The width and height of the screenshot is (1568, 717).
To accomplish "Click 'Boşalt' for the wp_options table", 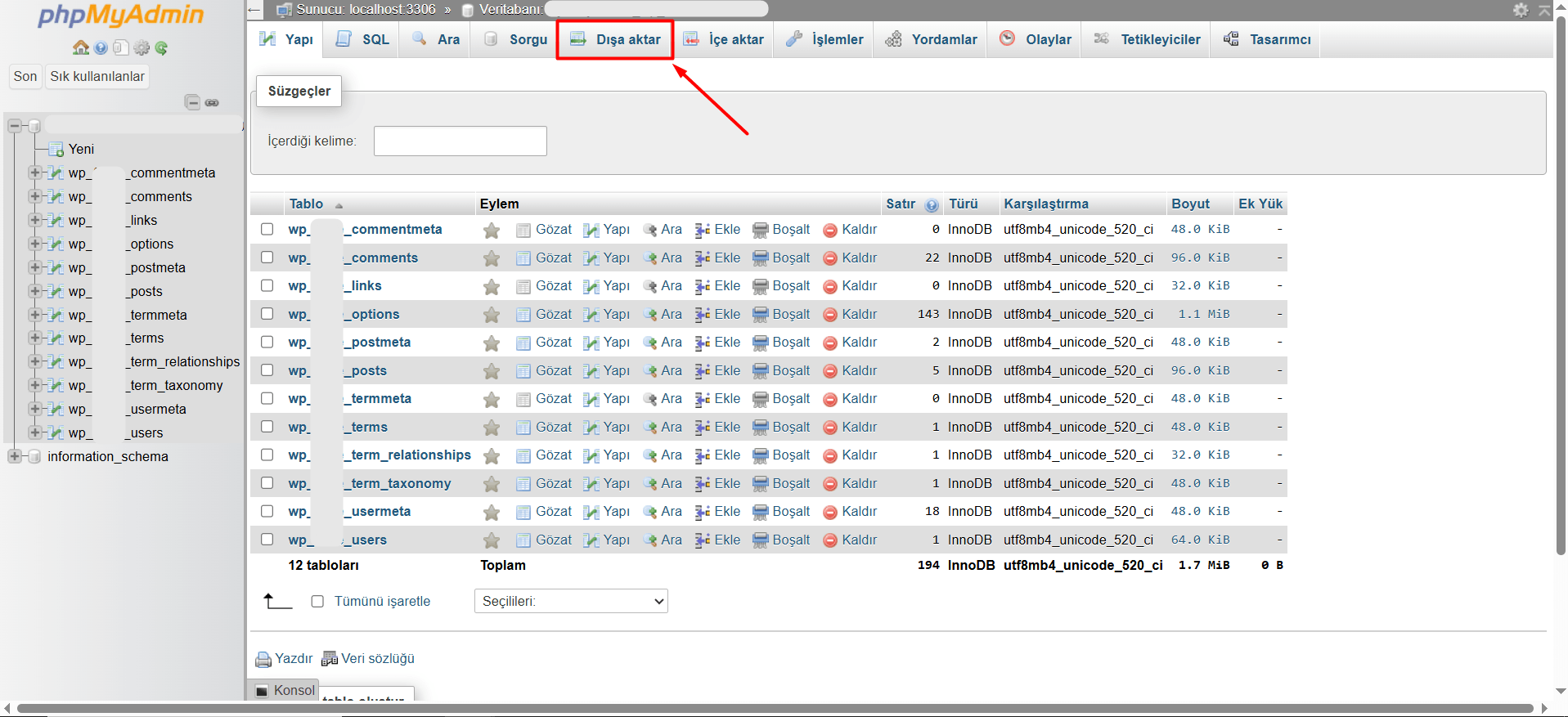I will 781,314.
